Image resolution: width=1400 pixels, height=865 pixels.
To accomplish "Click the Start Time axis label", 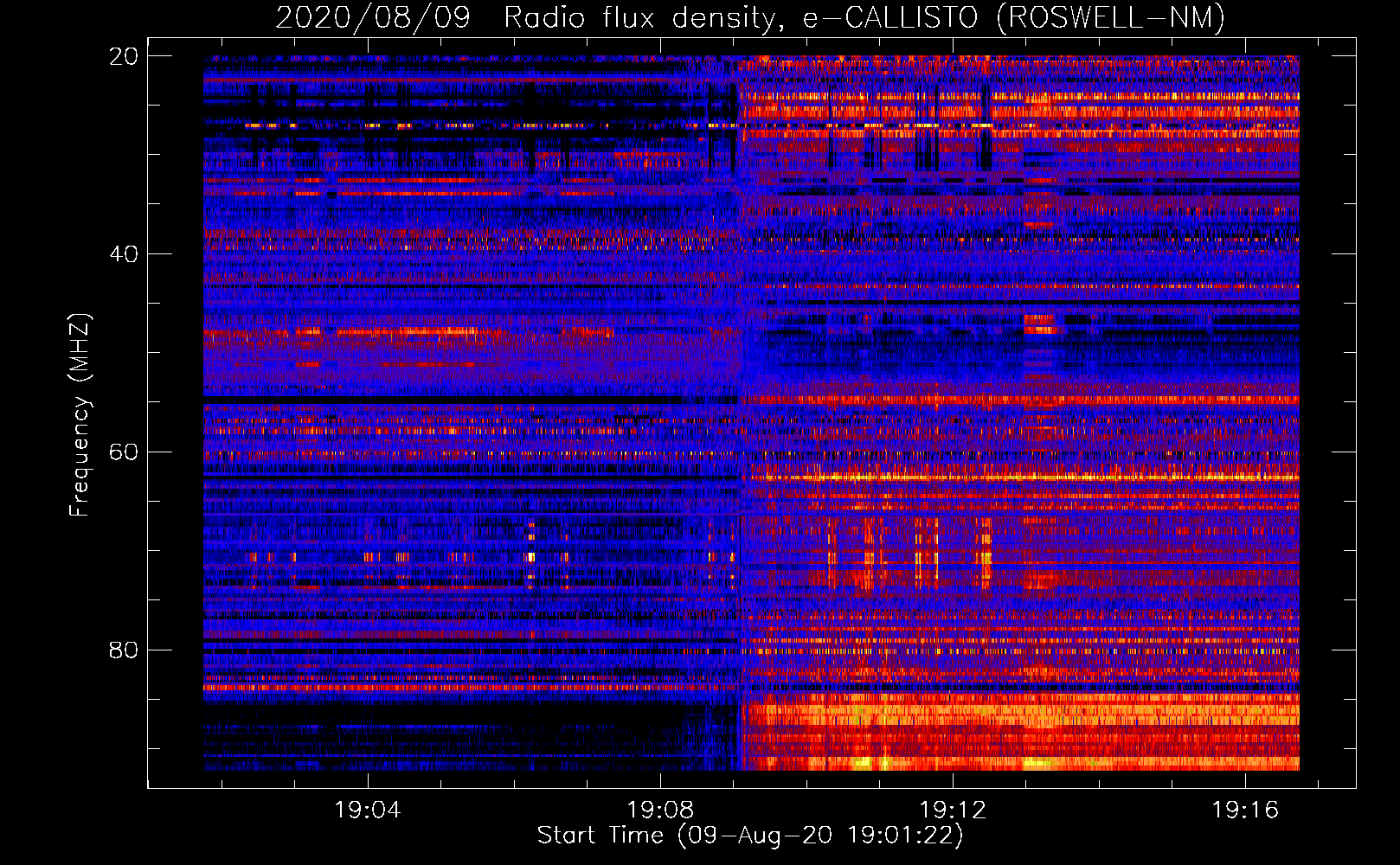I will tap(750, 836).
